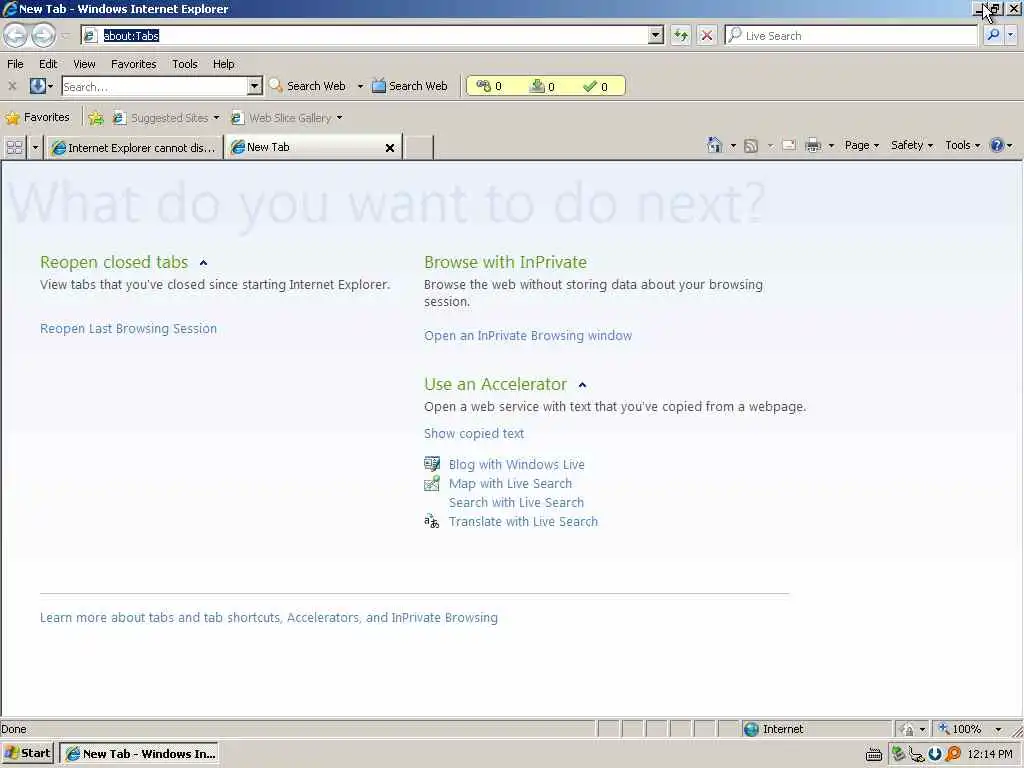Image resolution: width=1024 pixels, height=768 pixels.
Task: Open the File menu
Action: coord(15,64)
